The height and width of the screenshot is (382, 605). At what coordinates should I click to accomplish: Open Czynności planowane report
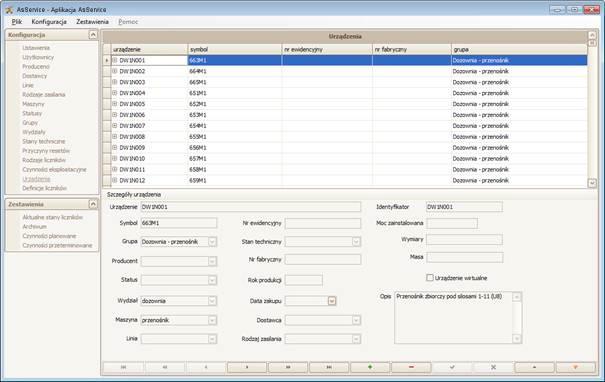pyautogui.click(x=49, y=236)
